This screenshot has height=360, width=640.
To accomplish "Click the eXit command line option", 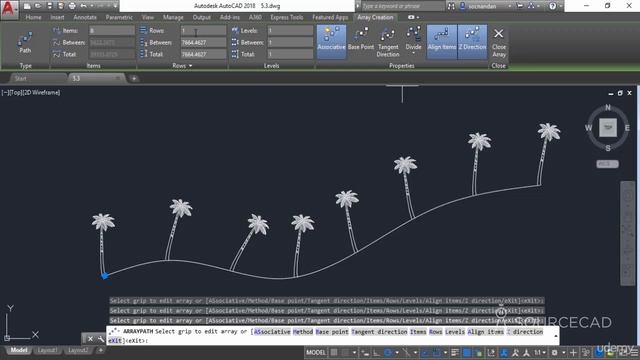I will coord(115,340).
